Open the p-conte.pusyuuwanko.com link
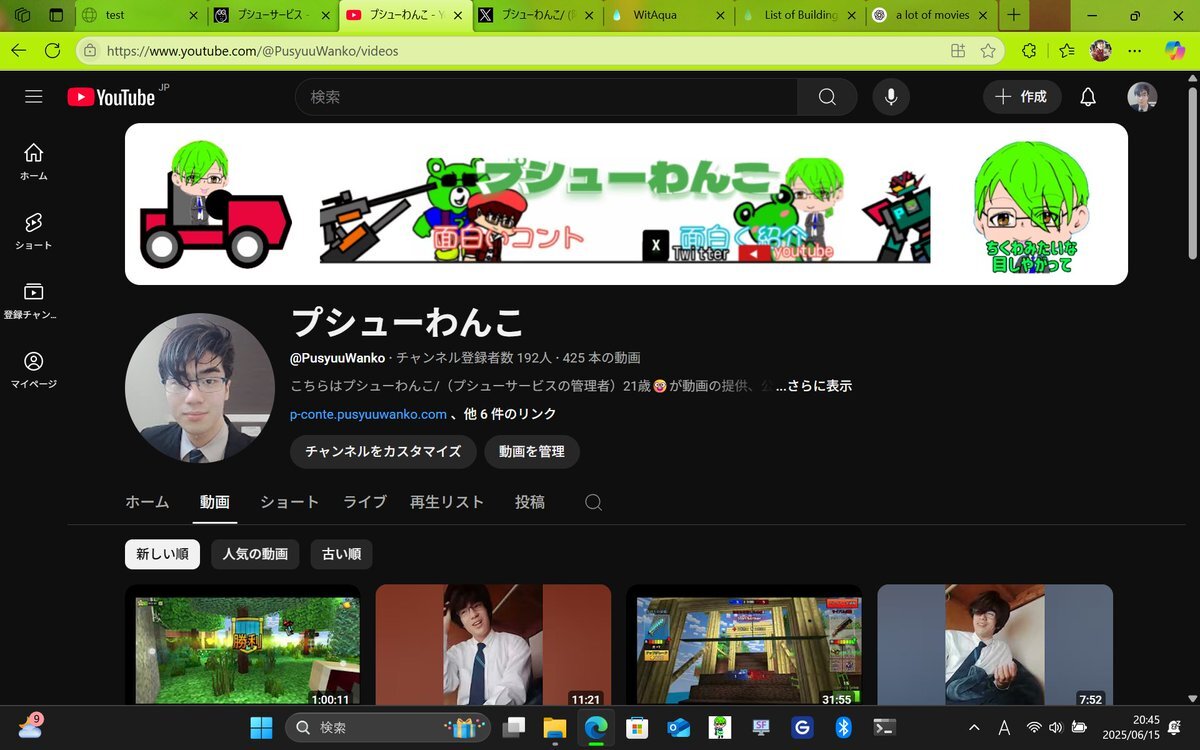The image size is (1200, 750). 368,414
